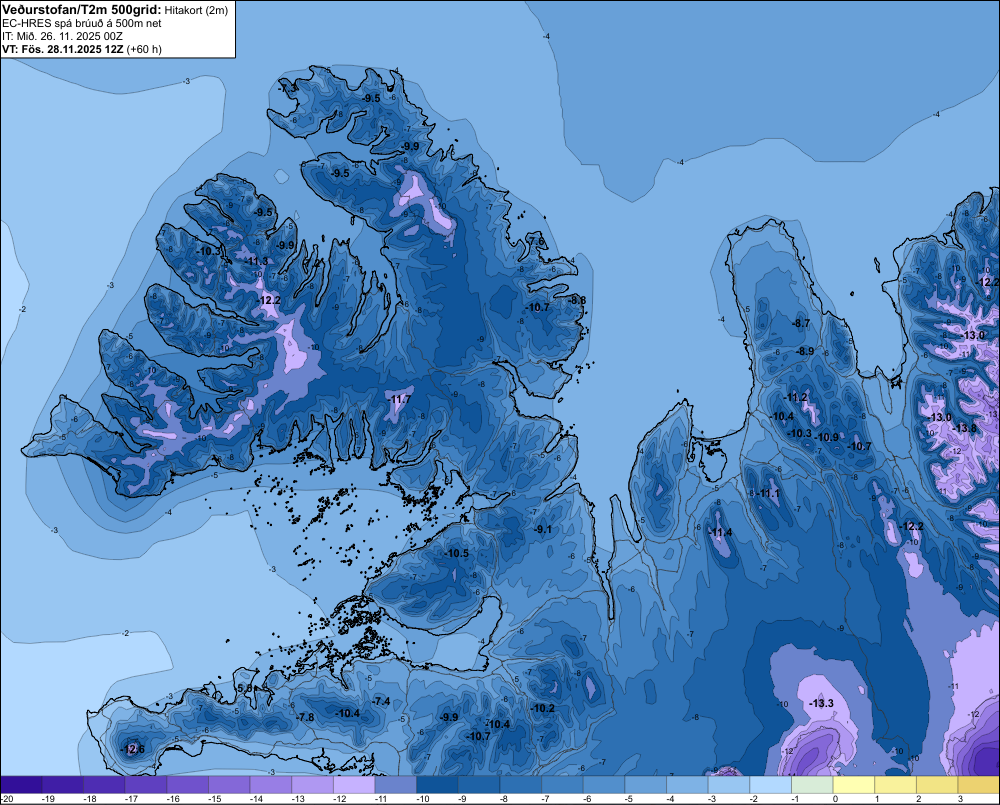Click the 0 label on the color scale

click(x=835, y=799)
